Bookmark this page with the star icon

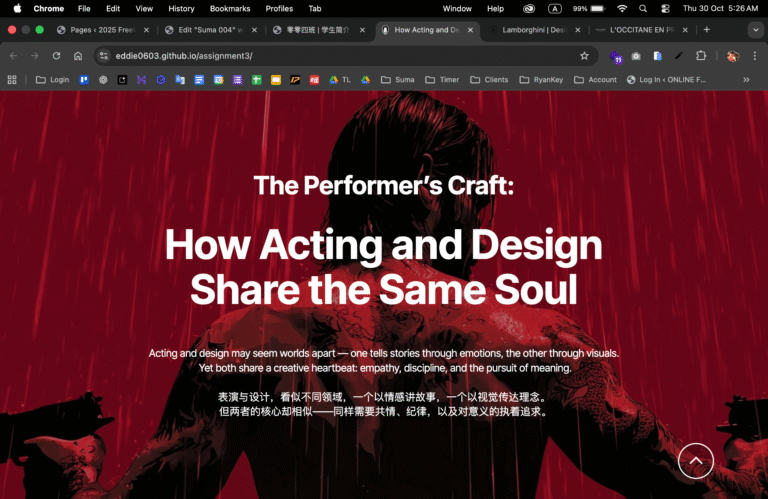[x=583, y=56]
